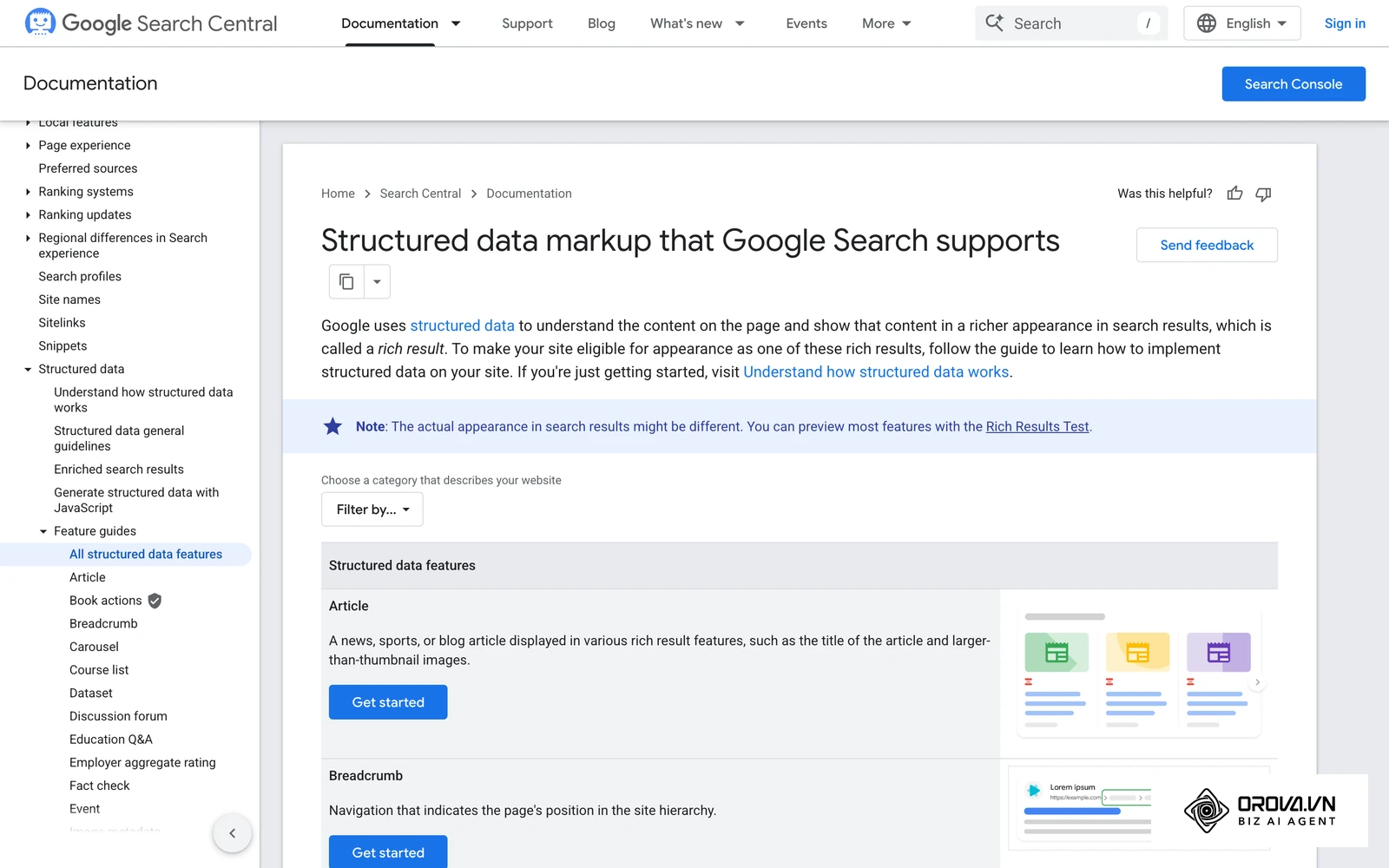Open the Blog tab

pos(601,23)
